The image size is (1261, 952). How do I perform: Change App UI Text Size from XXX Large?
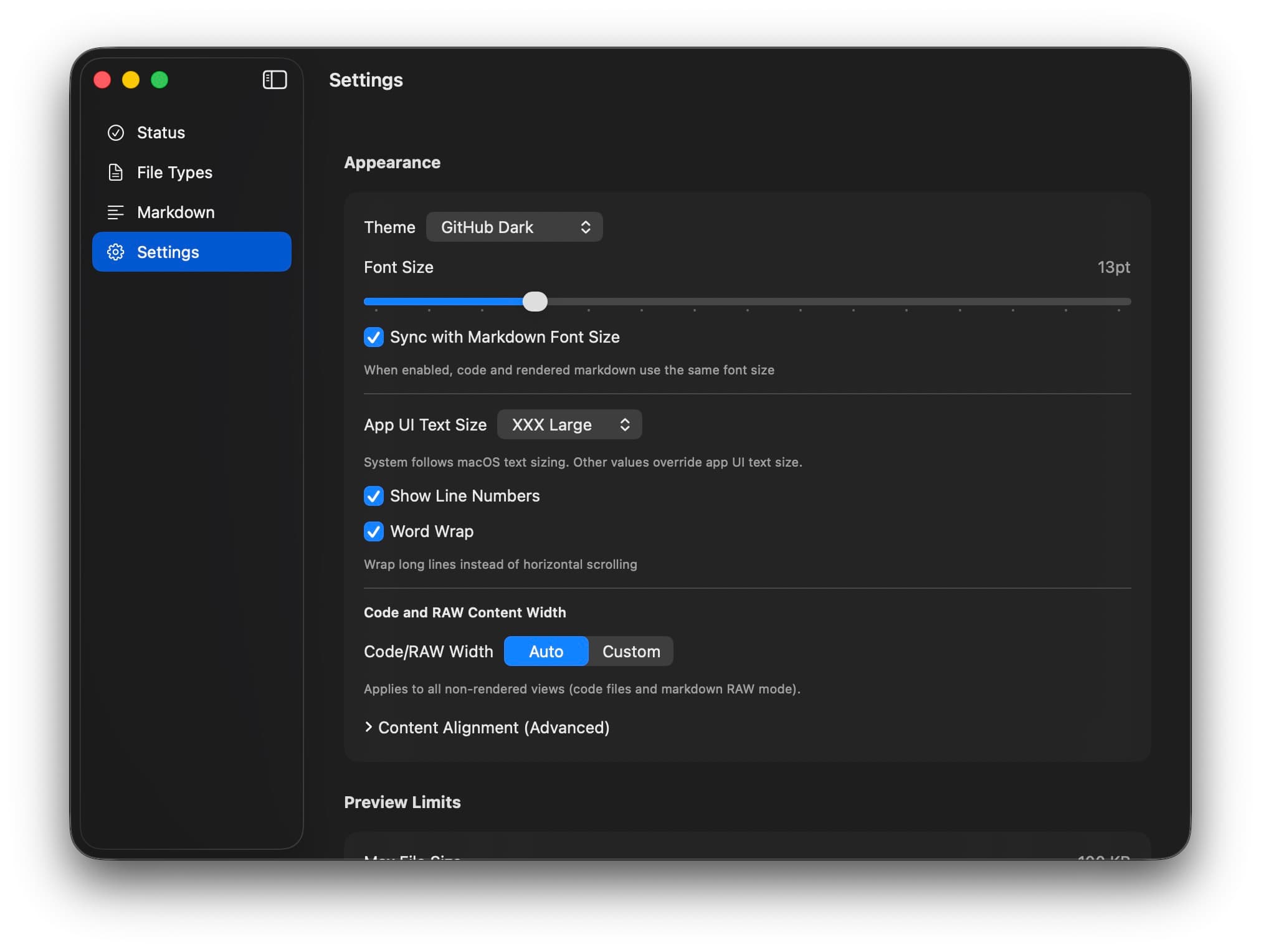coord(568,424)
